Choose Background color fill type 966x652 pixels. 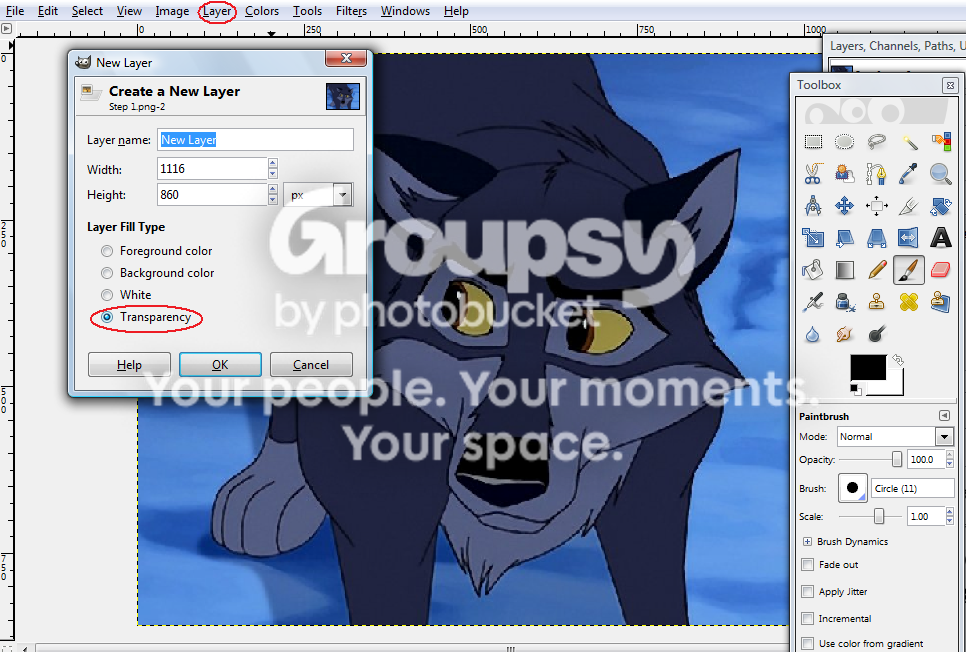coord(107,273)
